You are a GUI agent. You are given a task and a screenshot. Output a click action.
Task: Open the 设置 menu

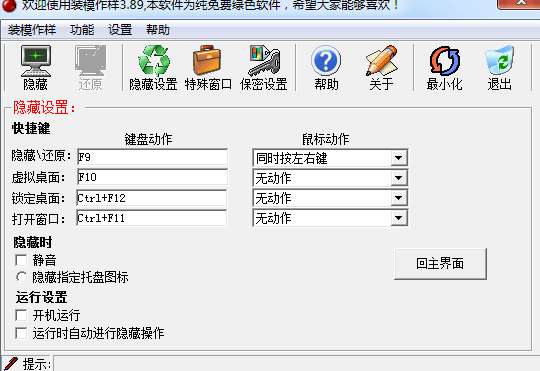(120, 30)
